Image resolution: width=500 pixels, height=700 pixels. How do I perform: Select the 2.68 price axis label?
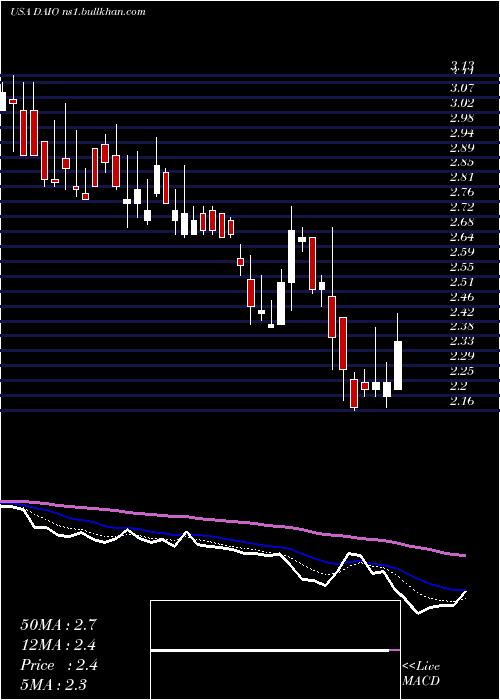point(462,222)
